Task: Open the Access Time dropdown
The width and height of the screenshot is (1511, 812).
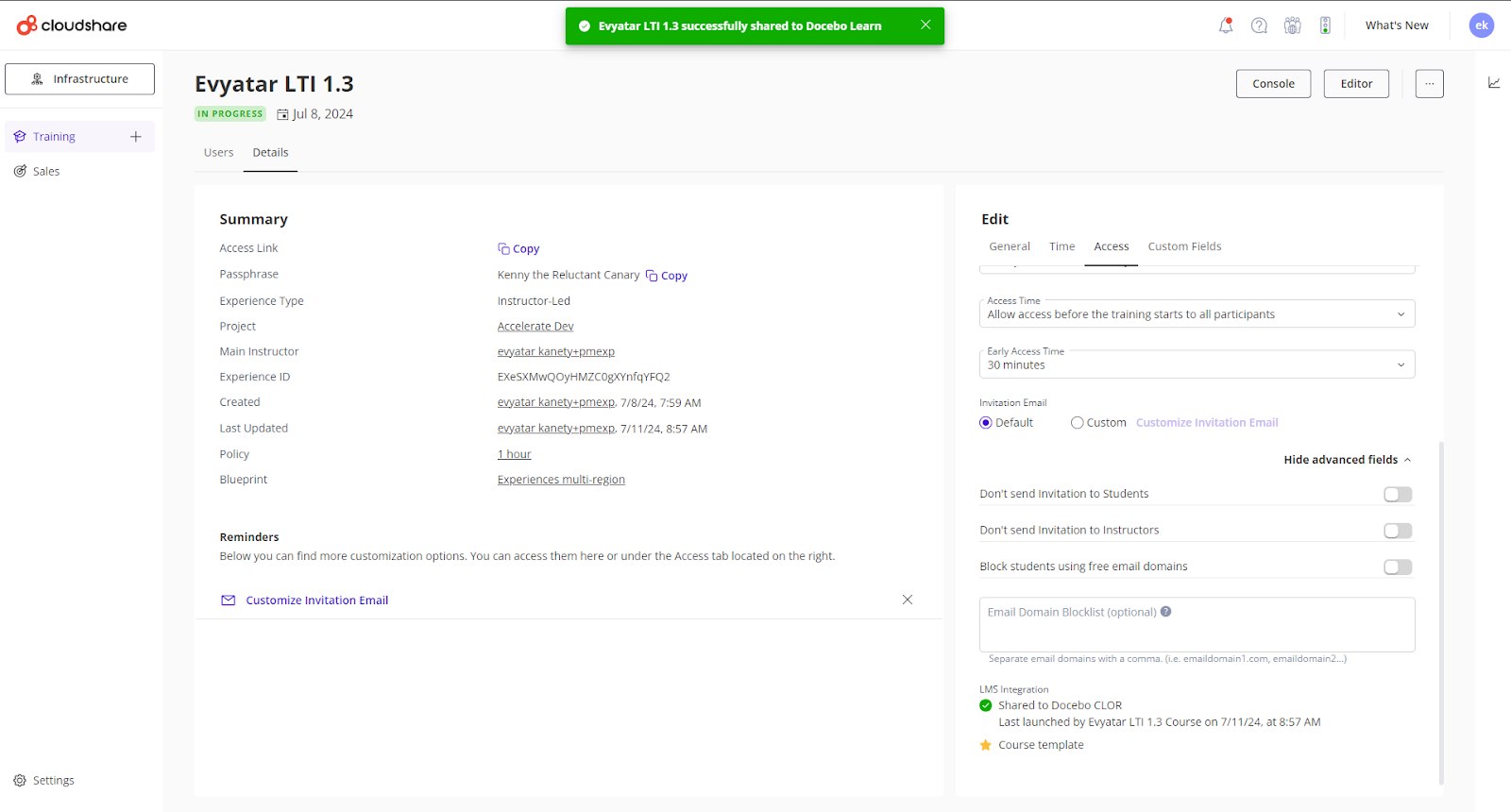Action: tap(1197, 313)
